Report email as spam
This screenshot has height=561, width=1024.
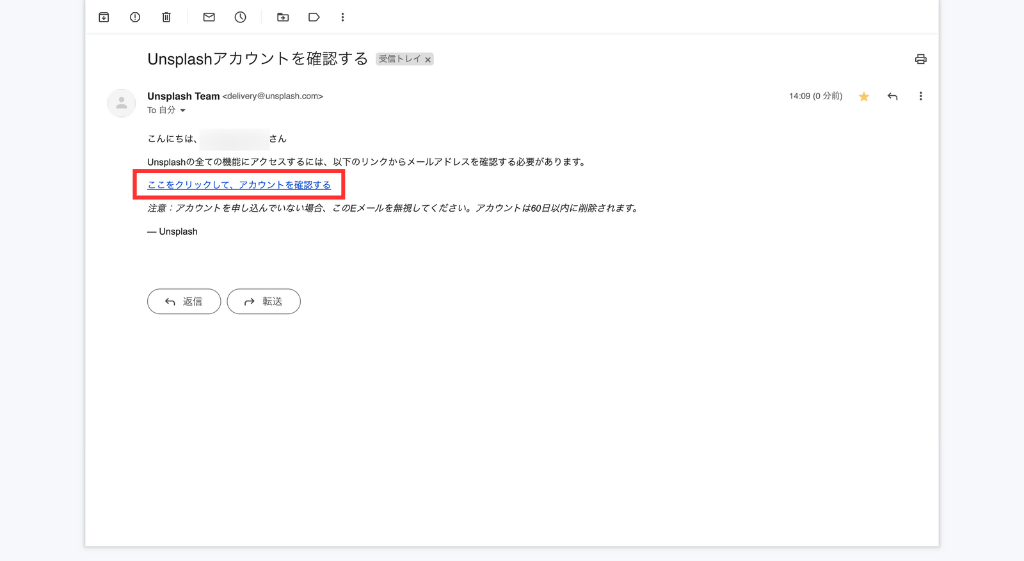[135, 17]
